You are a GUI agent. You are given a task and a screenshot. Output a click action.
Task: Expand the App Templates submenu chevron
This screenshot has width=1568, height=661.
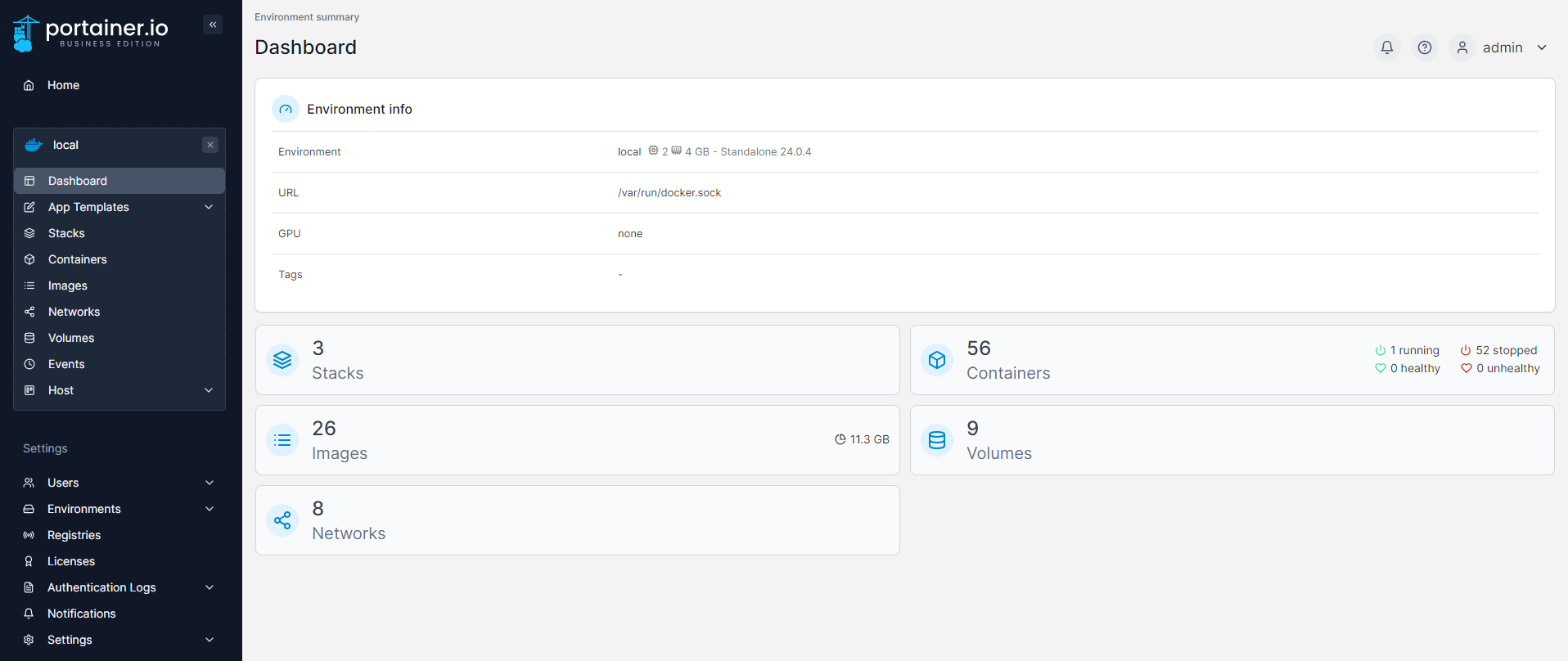[209, 207]
